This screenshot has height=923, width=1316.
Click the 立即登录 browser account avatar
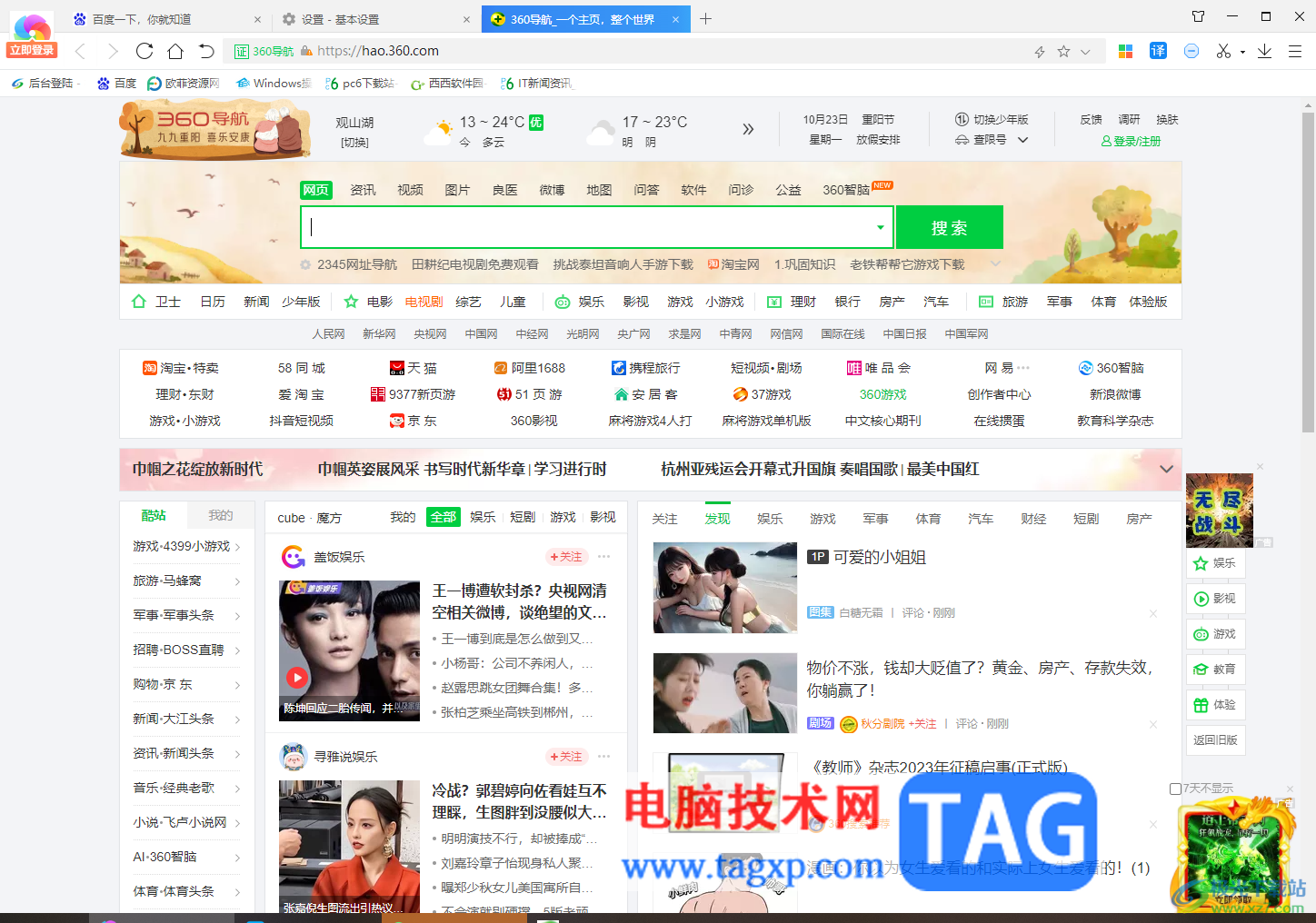[x=32, y=36]
